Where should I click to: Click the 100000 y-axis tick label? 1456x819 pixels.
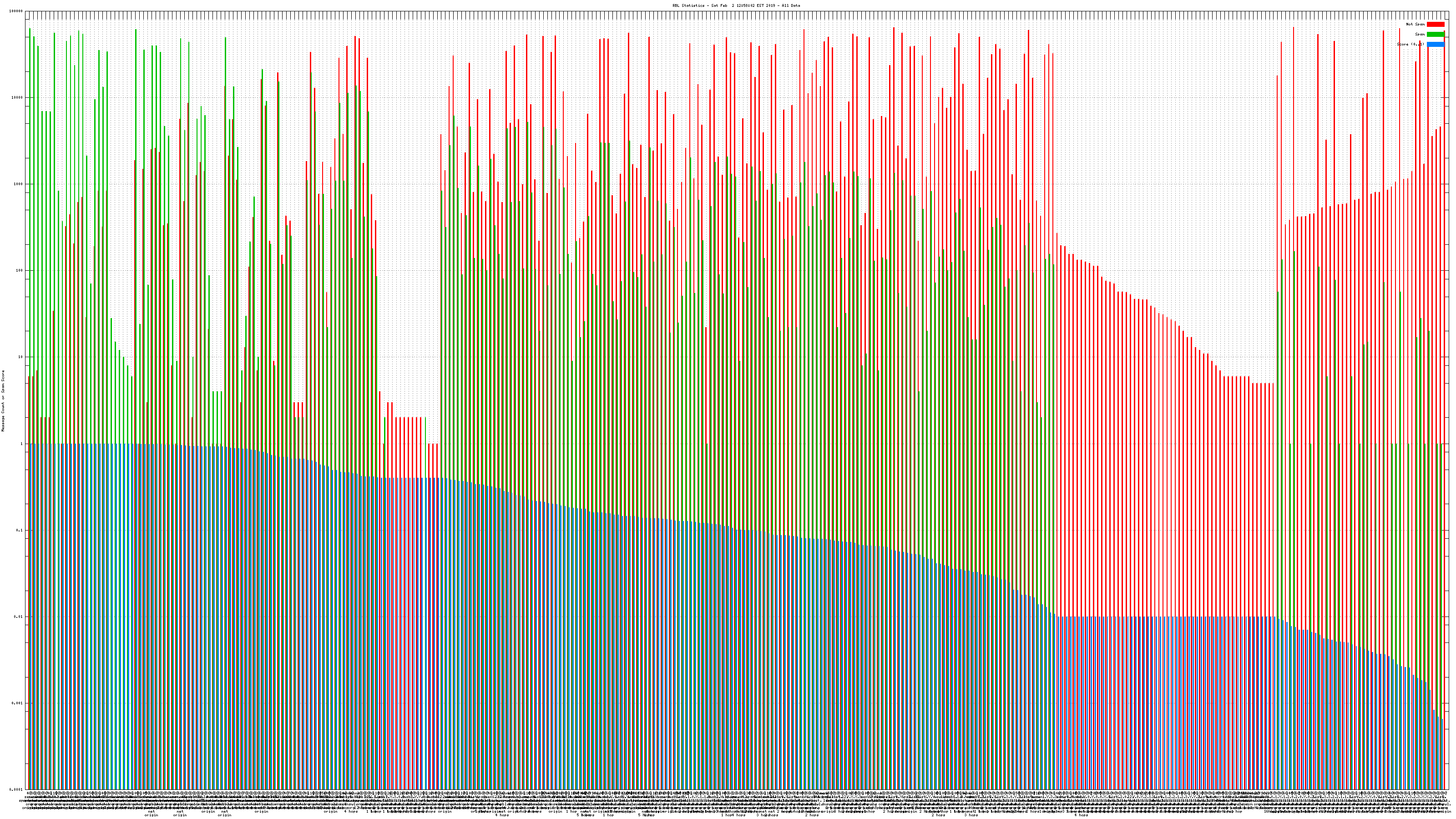[16, 11]
